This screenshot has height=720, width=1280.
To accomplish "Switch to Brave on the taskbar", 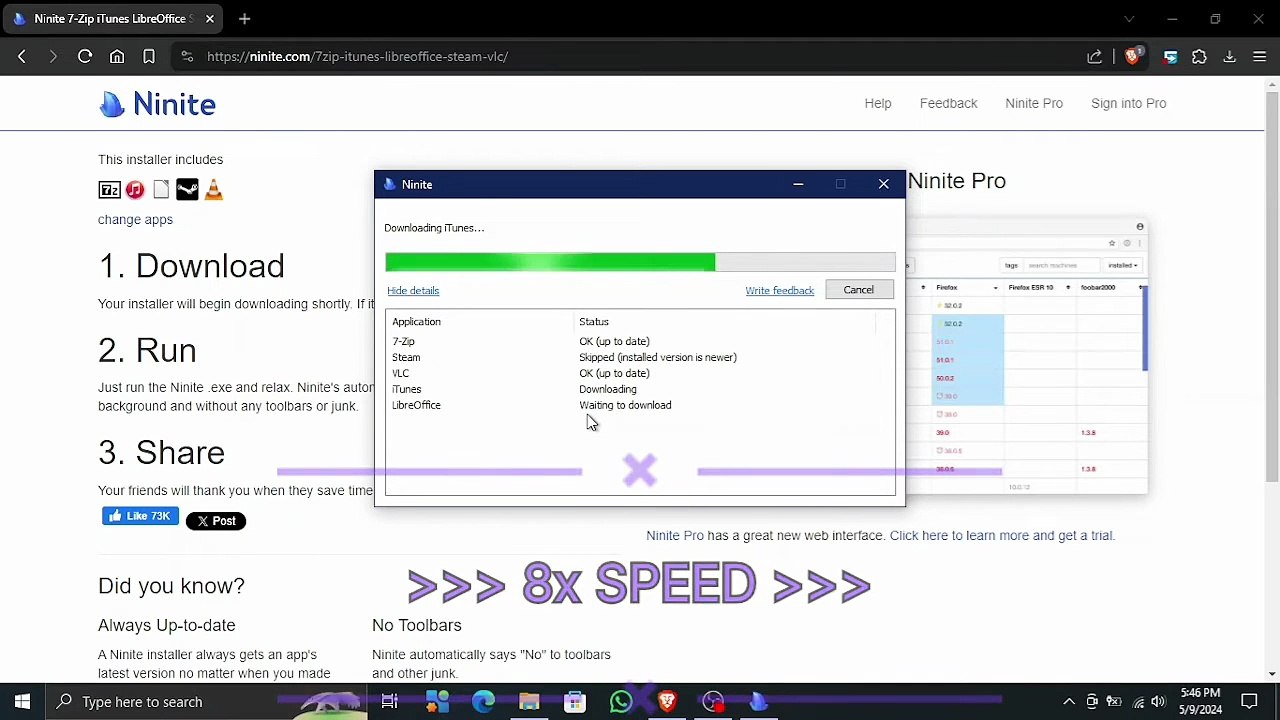I will [x=667, y=702].
